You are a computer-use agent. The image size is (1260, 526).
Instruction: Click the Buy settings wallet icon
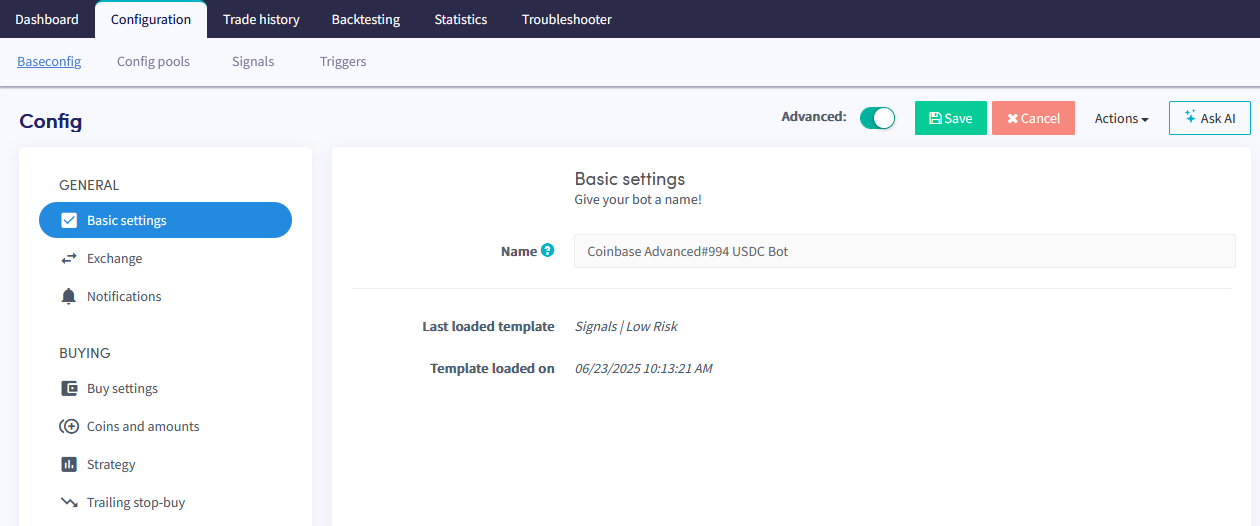pyautogui.click(x=69, y=388)
